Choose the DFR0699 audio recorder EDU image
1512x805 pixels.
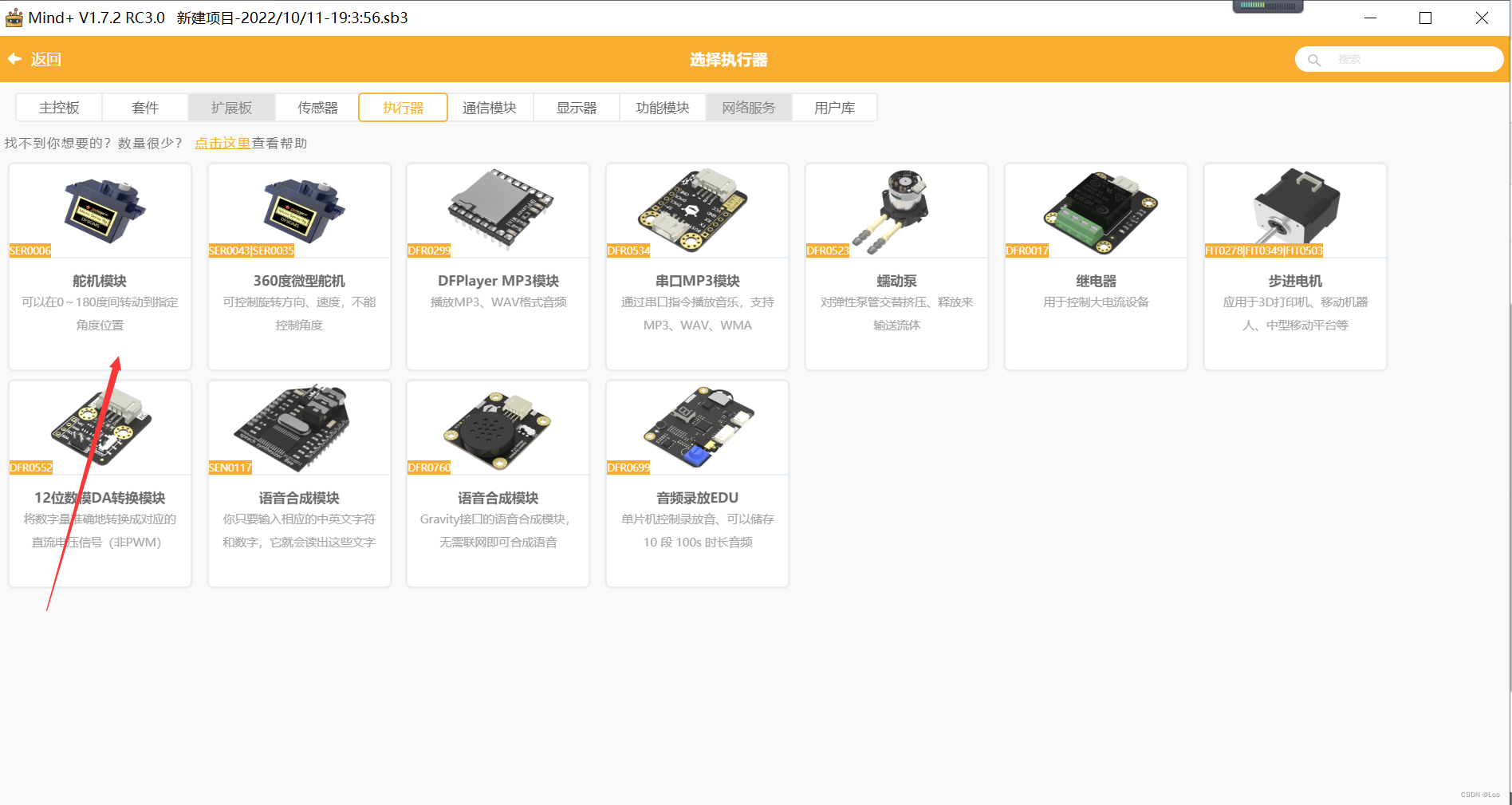[x=699, y=426]
